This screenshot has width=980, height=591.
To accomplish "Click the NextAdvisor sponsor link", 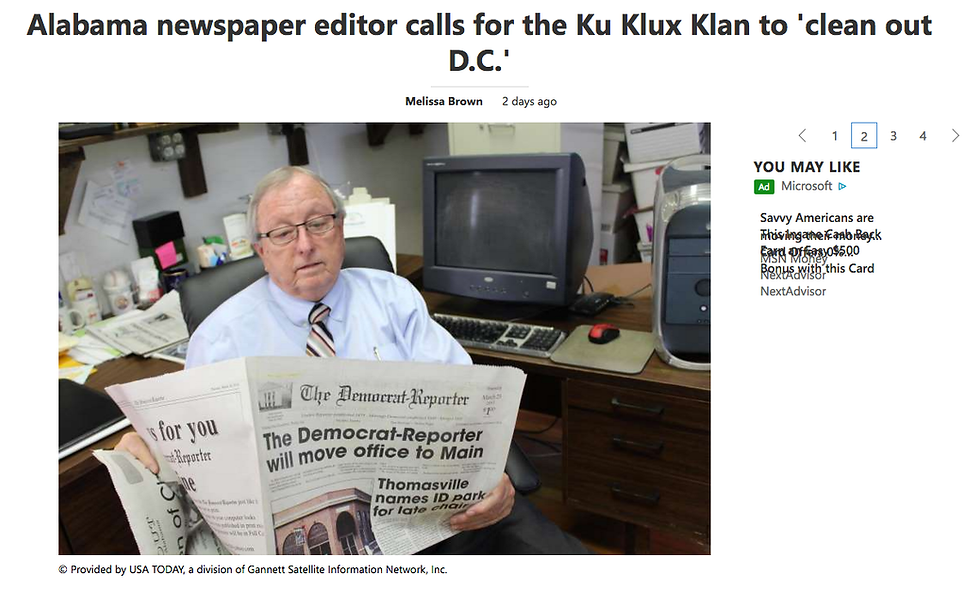I will click(x=792, y=291).
